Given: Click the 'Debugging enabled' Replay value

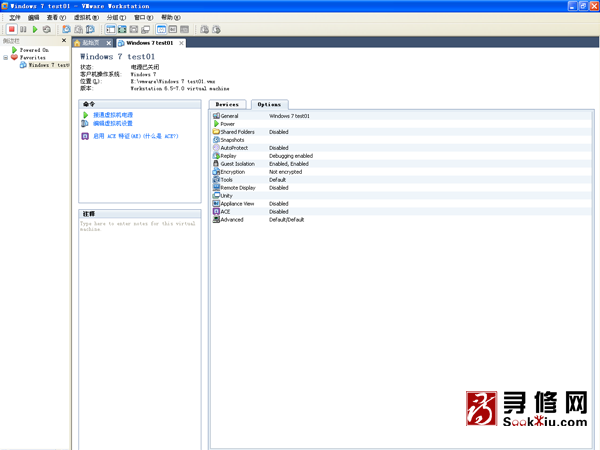Looking at the screenshot, I should click(291, 156).
